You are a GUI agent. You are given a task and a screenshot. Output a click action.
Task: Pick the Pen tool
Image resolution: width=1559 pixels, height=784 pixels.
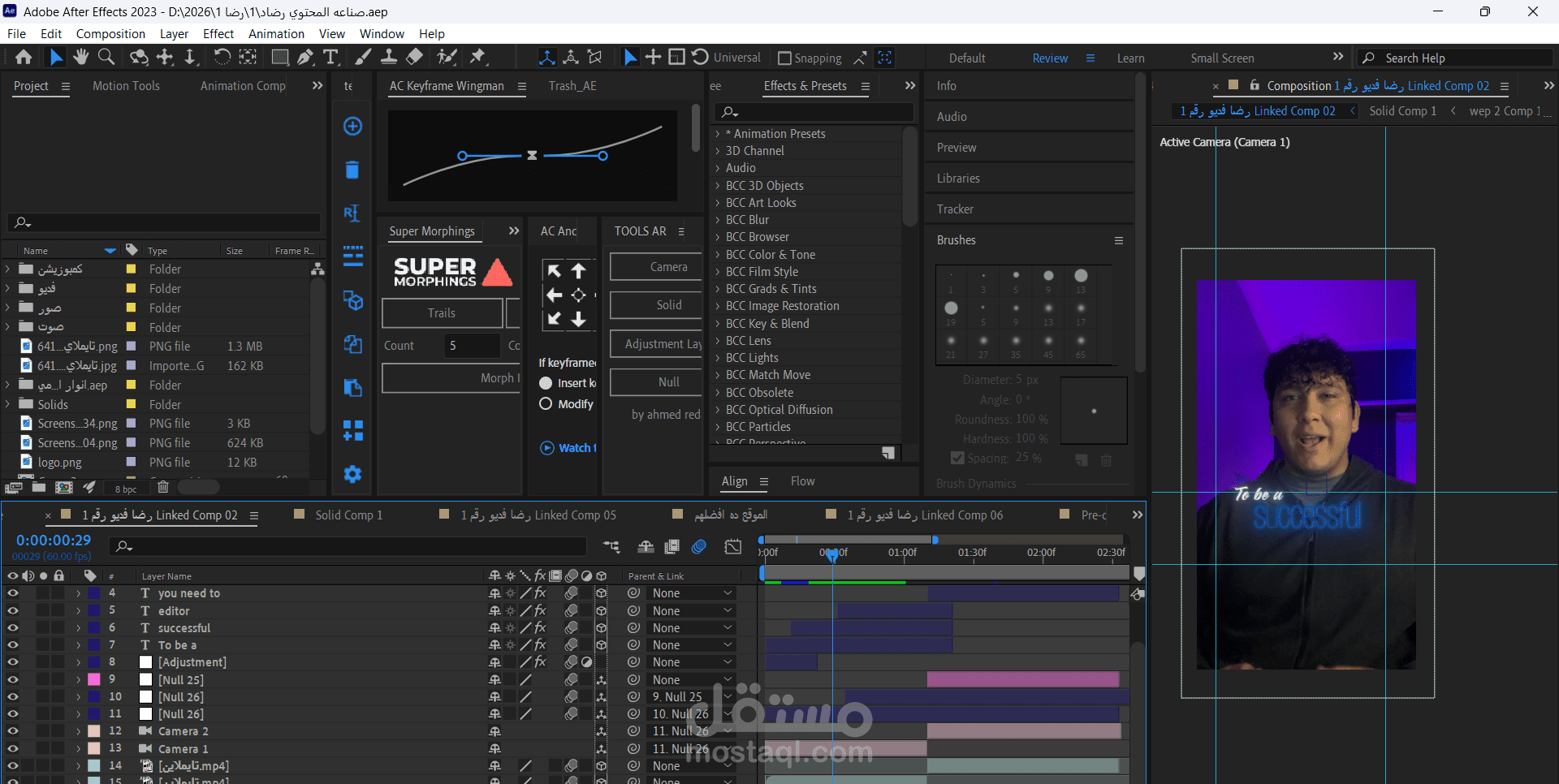point(305,57)
